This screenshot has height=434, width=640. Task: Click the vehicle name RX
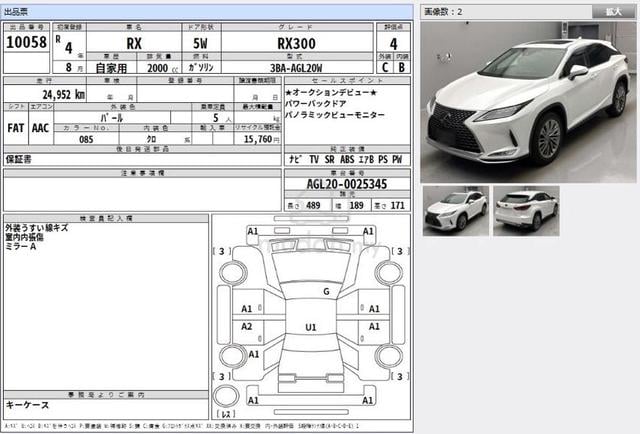point(134,44)
